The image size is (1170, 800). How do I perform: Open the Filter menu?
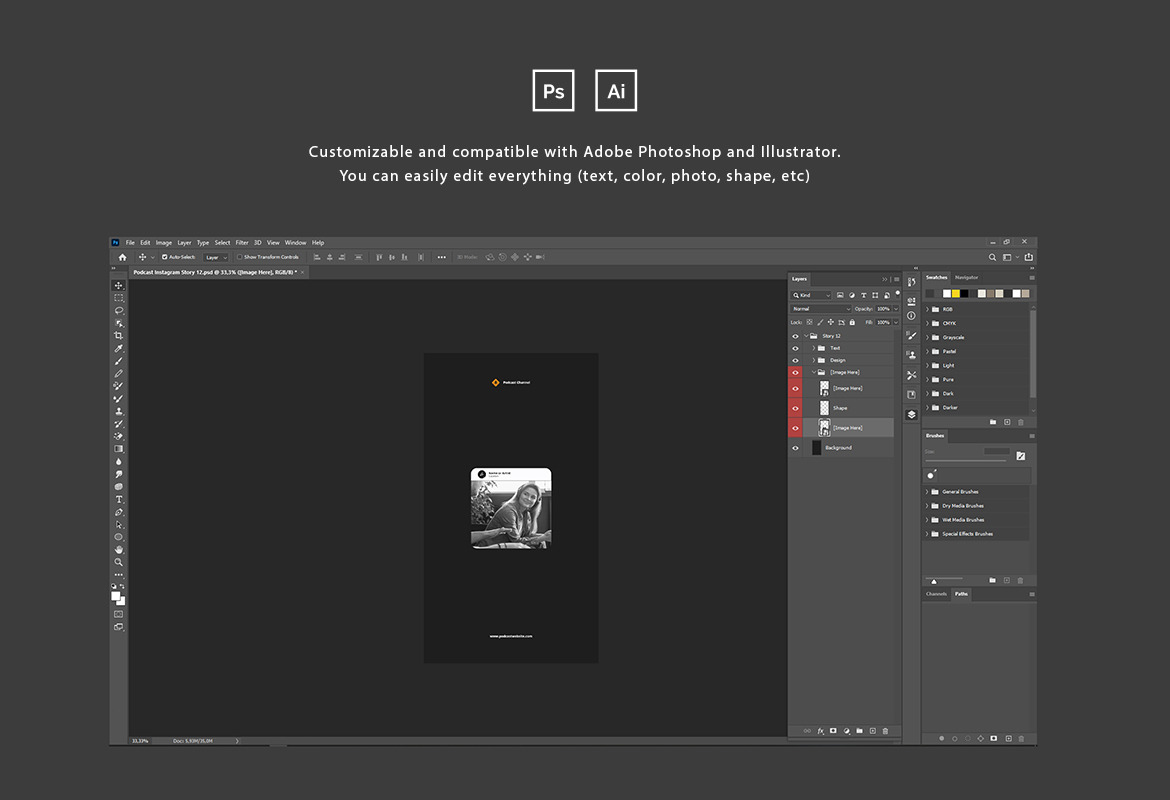coord(242,243)
